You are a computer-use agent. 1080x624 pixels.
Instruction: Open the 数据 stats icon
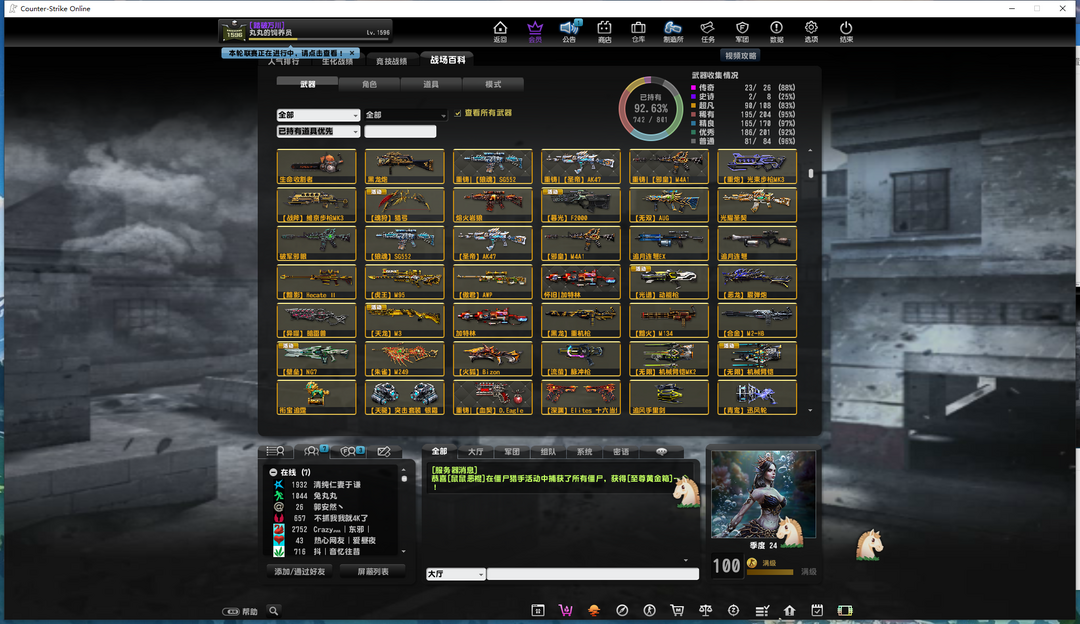tap(776, 31)
